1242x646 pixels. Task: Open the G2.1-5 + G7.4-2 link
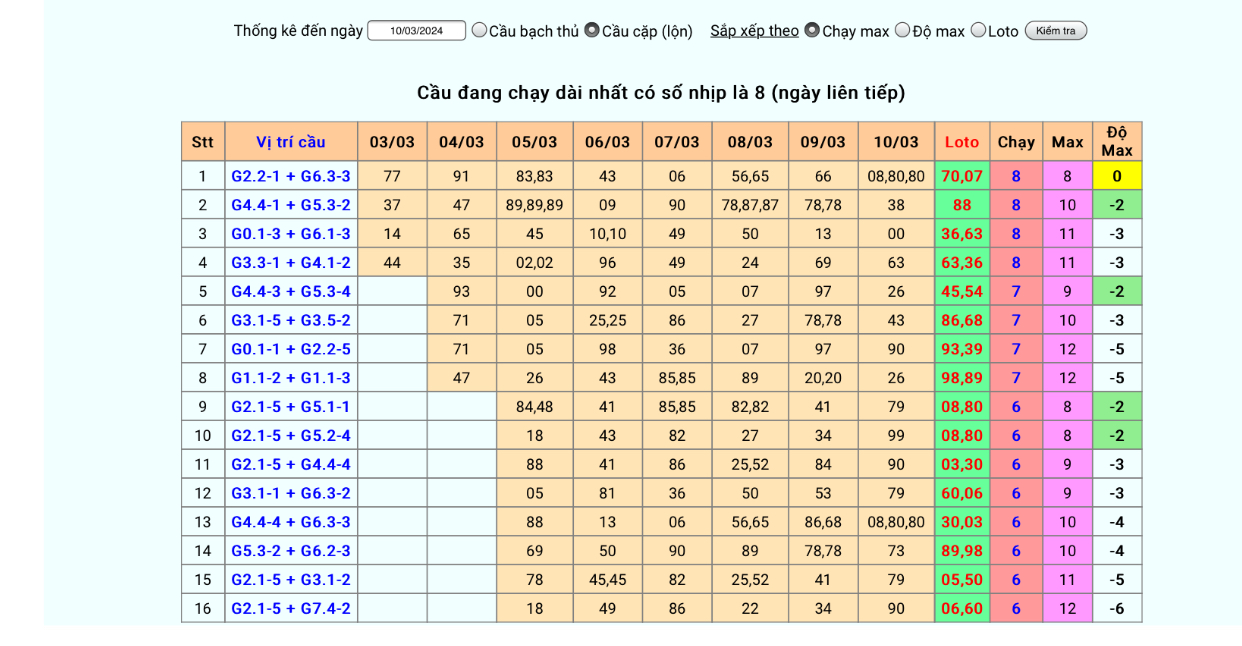[291, 609]
